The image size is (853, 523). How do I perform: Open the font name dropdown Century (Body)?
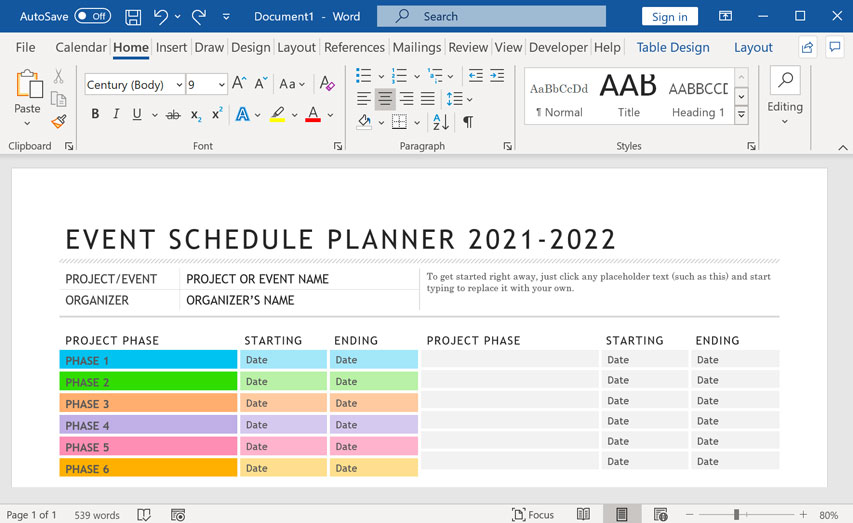135,85
